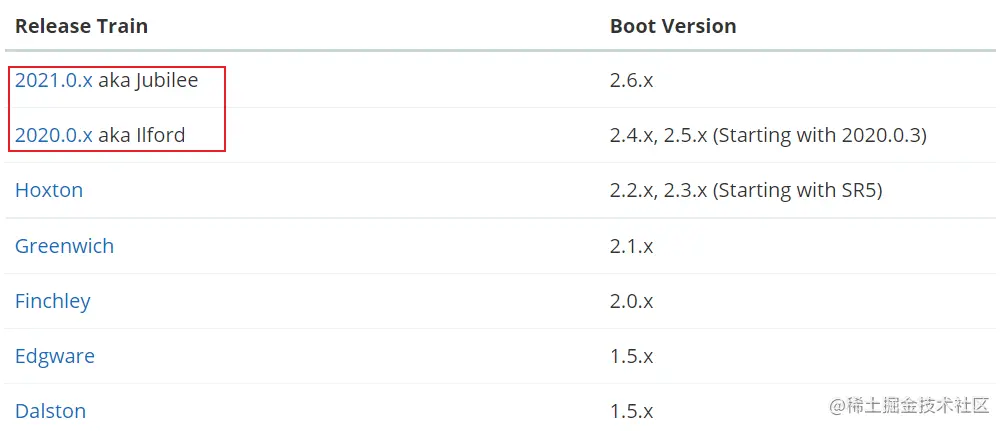
Task: Click the Release Train column header
Action: 81,26
